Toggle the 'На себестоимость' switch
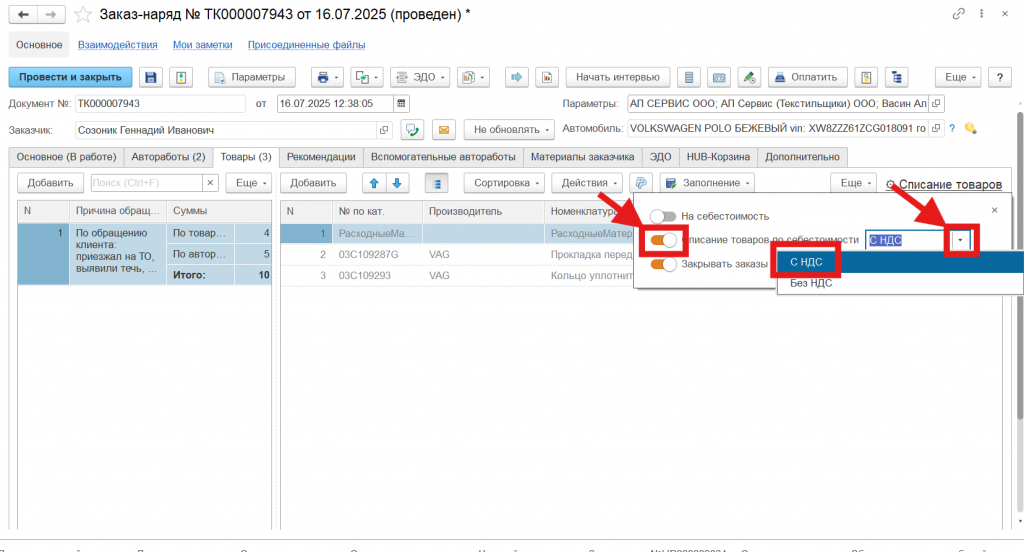The image size is (1024, 552). tap(663, 216)
